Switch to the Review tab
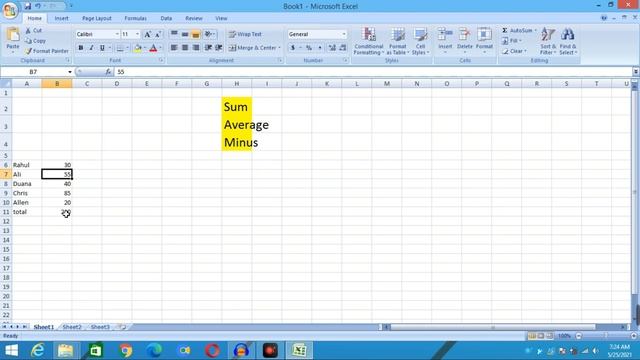 point(193,18)
